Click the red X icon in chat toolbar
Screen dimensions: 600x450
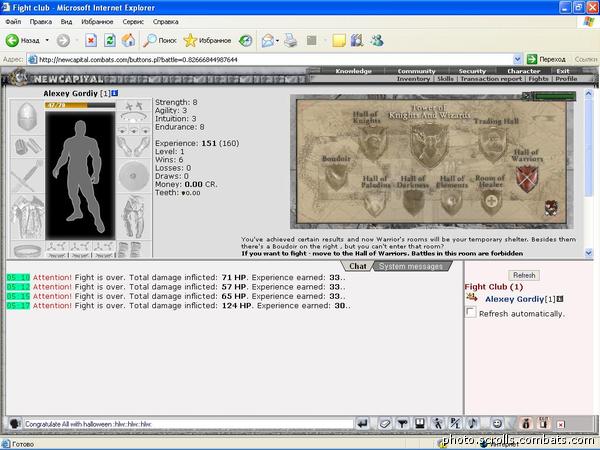coord(560,424)
